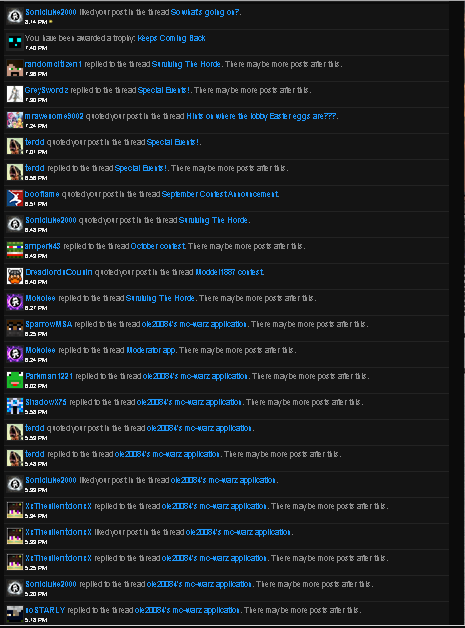Viewport: 465px width, 628px height.
Task: Click booflame's red and blue avatar
Action: [x=15, y=198]
